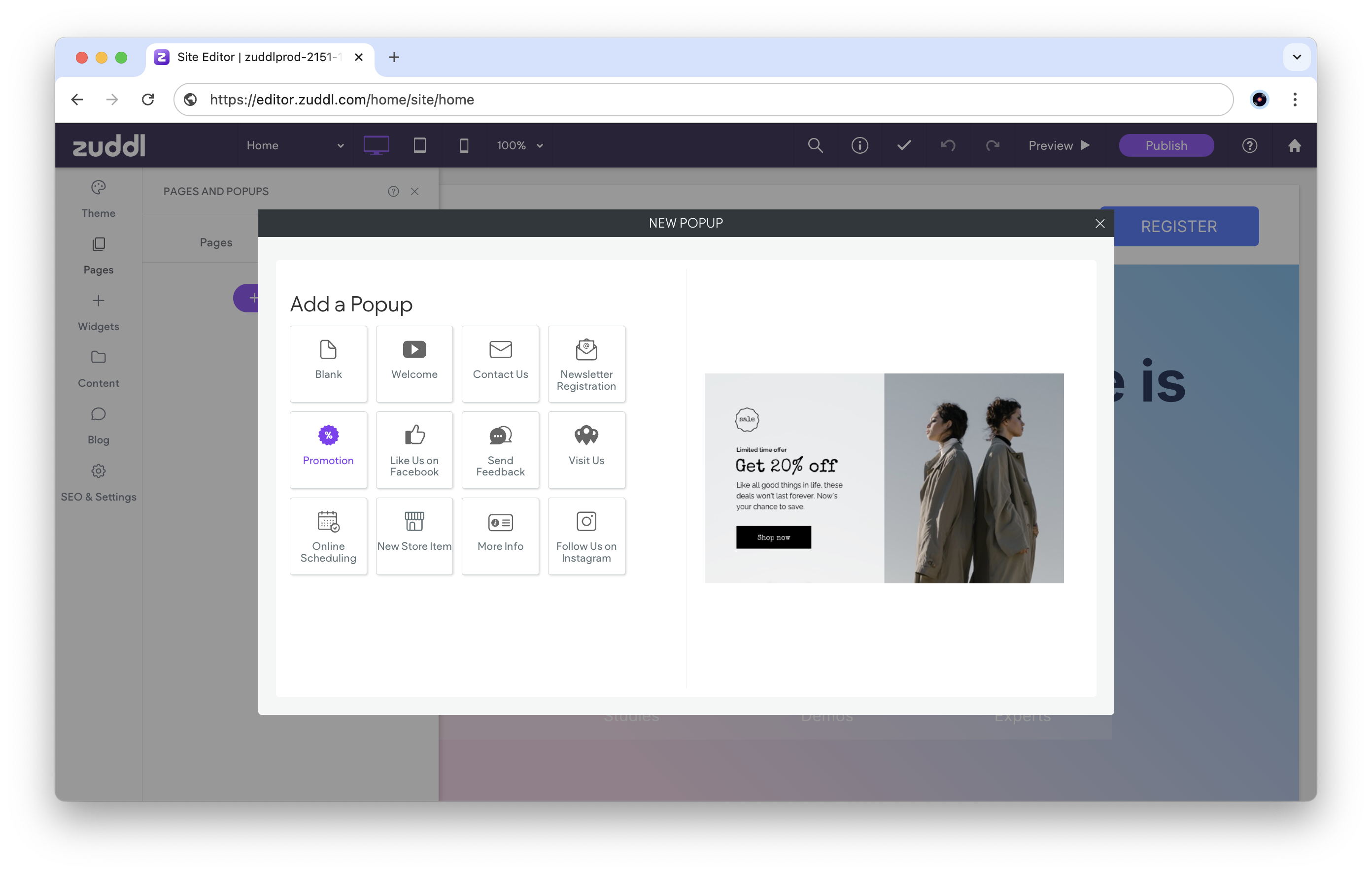Open the Home page dropdown
The height and width of the screenshot is (874, 1372).
(295, 145)
